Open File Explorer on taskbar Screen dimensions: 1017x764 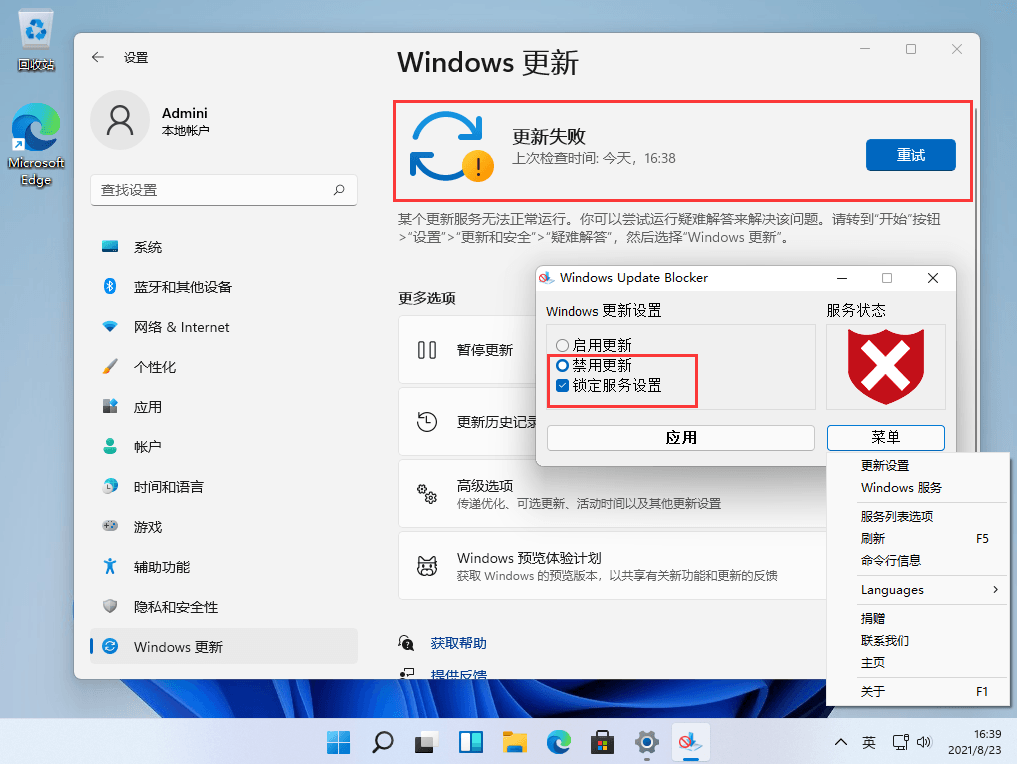click(x=515, y=742)
